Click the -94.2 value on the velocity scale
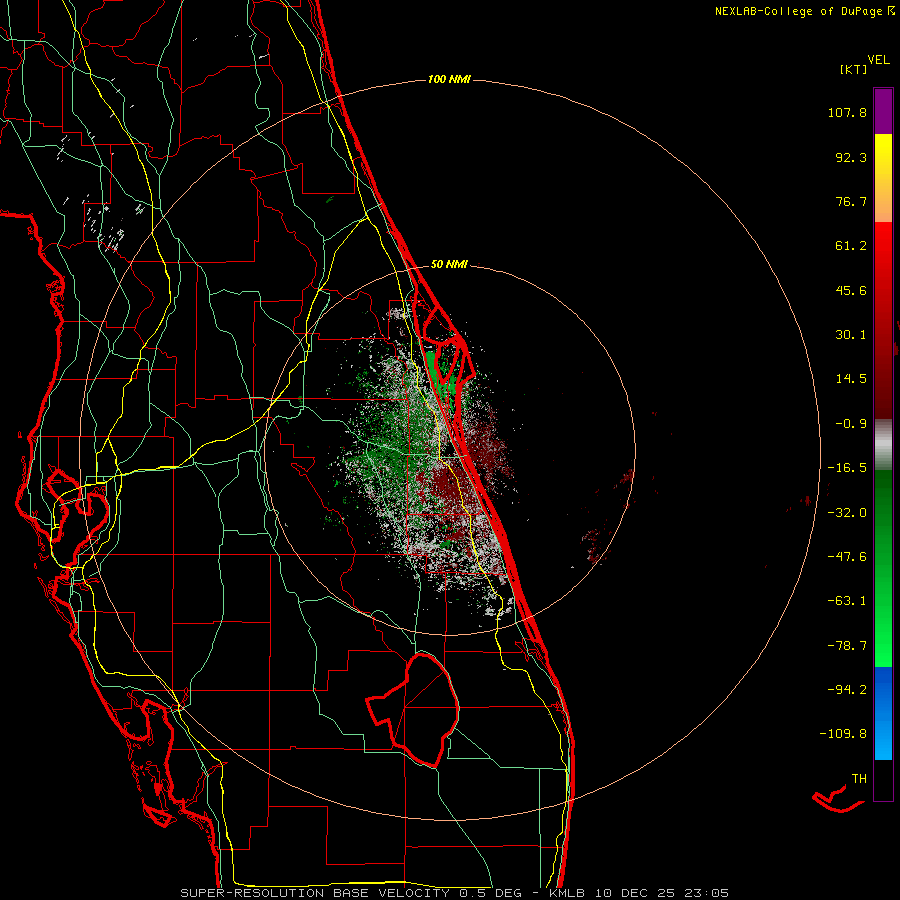The image size is (900, 900). [847, 689]
